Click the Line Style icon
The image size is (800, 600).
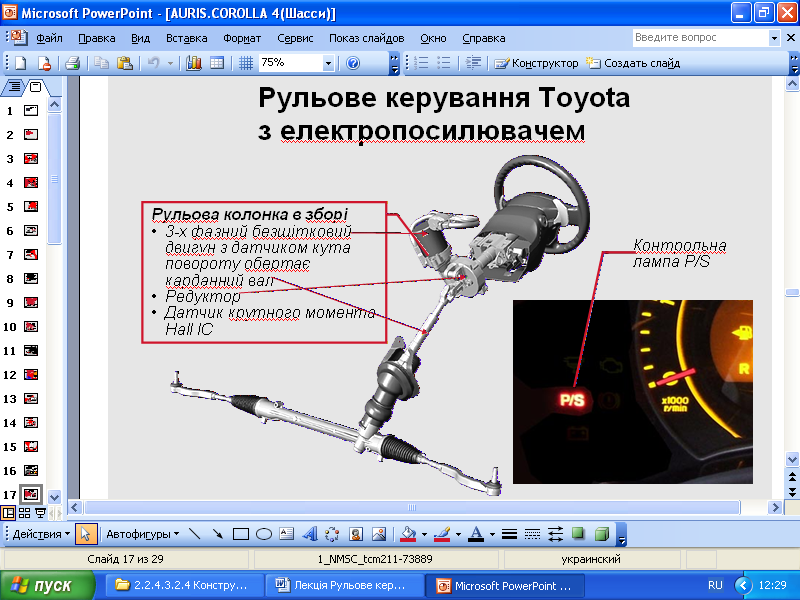pos(509,534)
